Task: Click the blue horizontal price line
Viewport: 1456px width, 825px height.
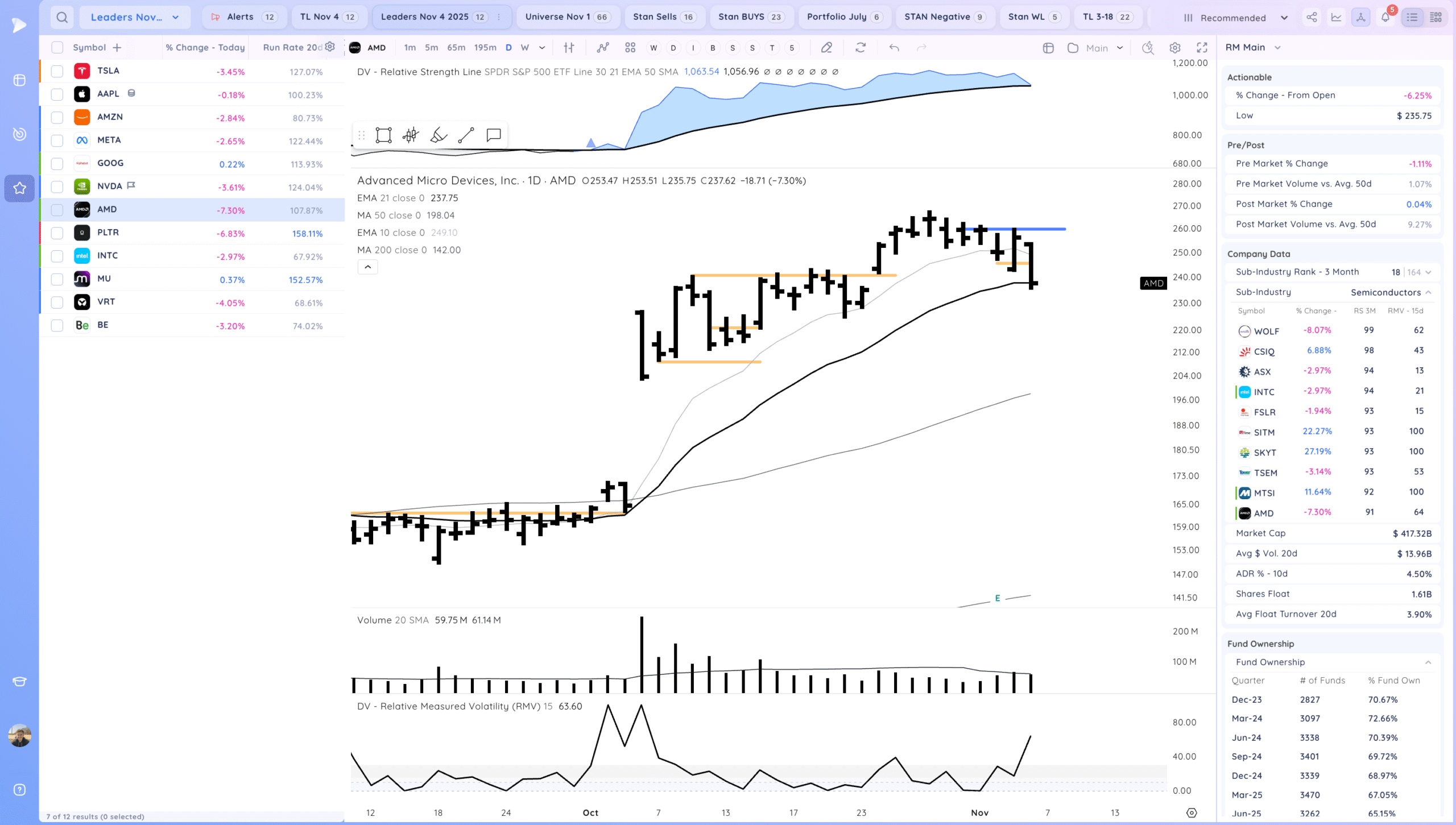Action: (x=1046, y=229)
